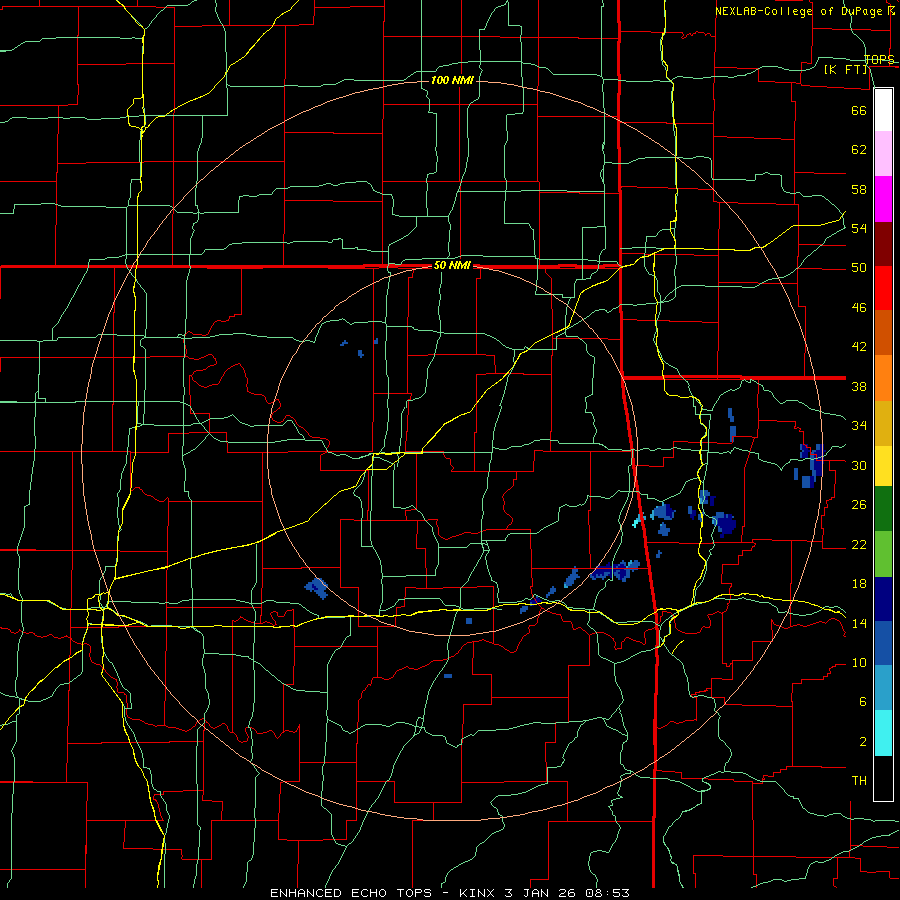
Task: Click the '46' legend value
Action: 859,308
